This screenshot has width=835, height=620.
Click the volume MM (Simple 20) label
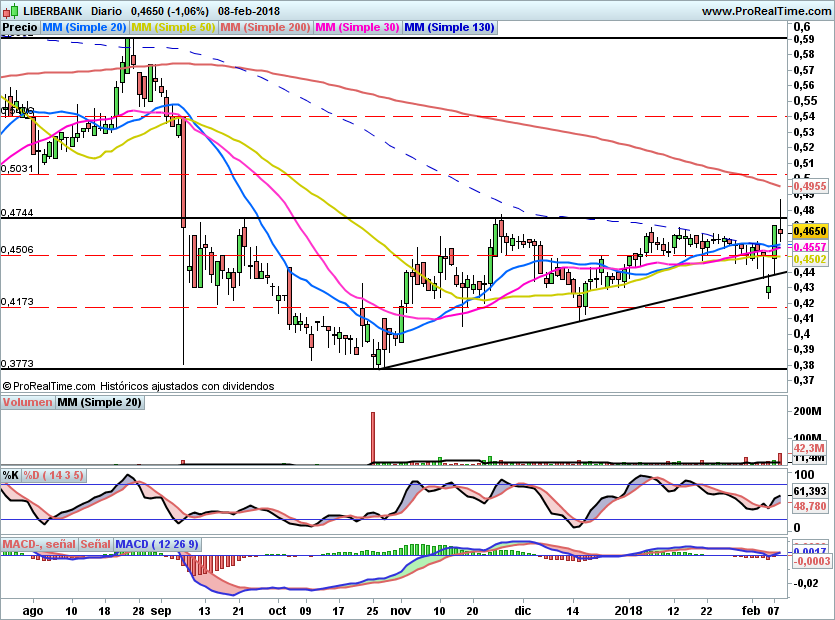(100, 402)
